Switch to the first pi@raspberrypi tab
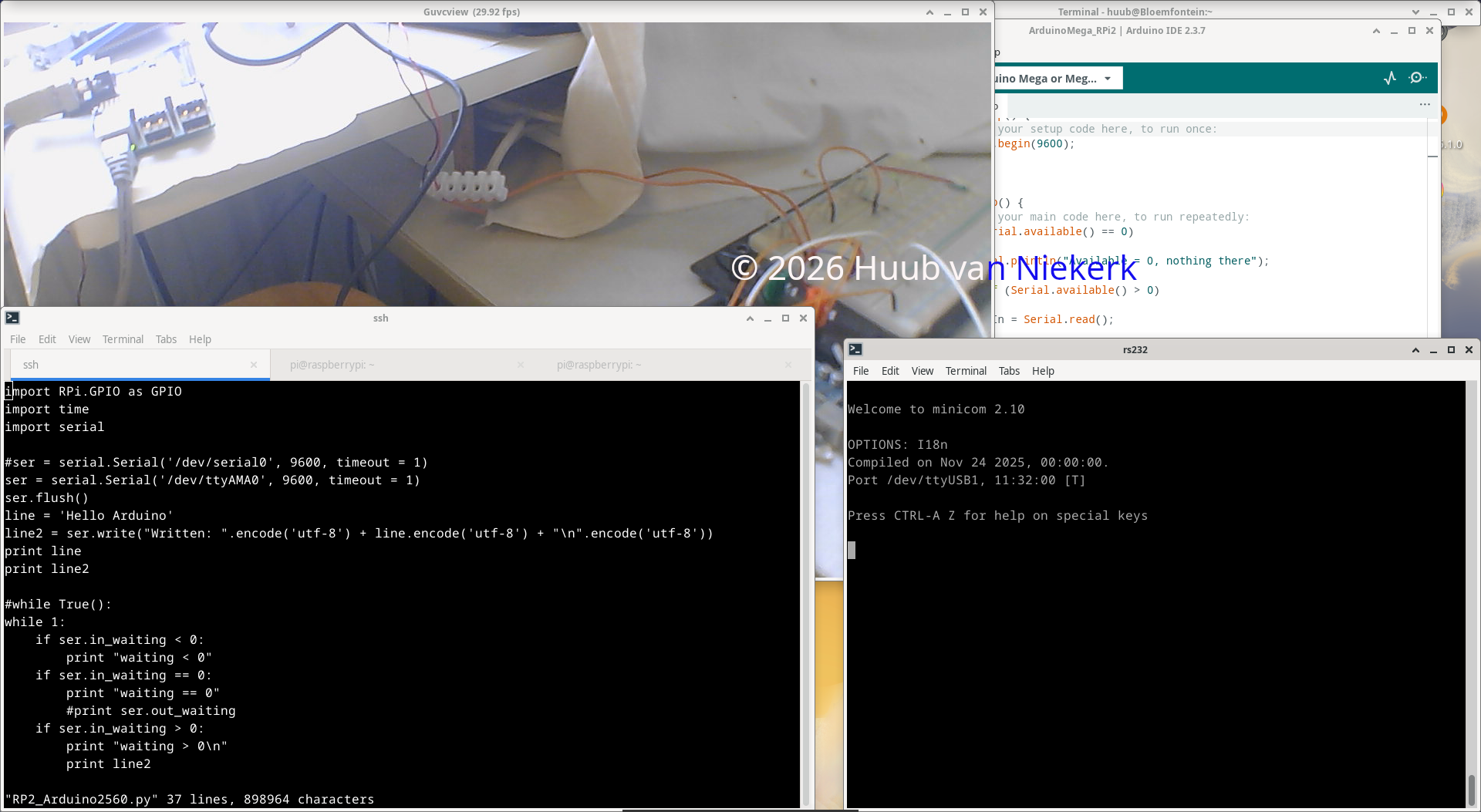1481x812 pixels. pyautogui.click(x=332, y=365)
